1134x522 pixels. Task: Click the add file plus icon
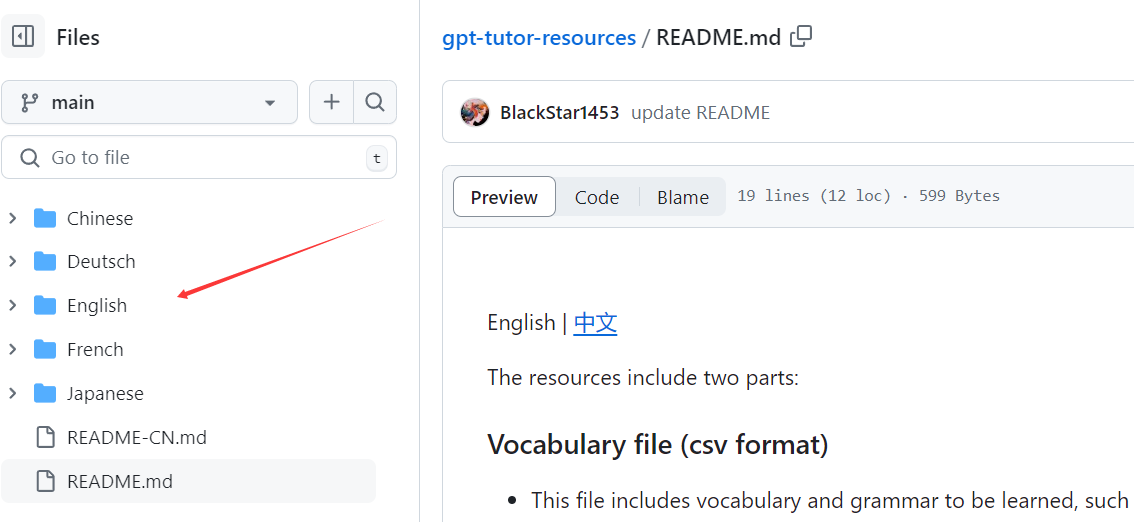331,102
